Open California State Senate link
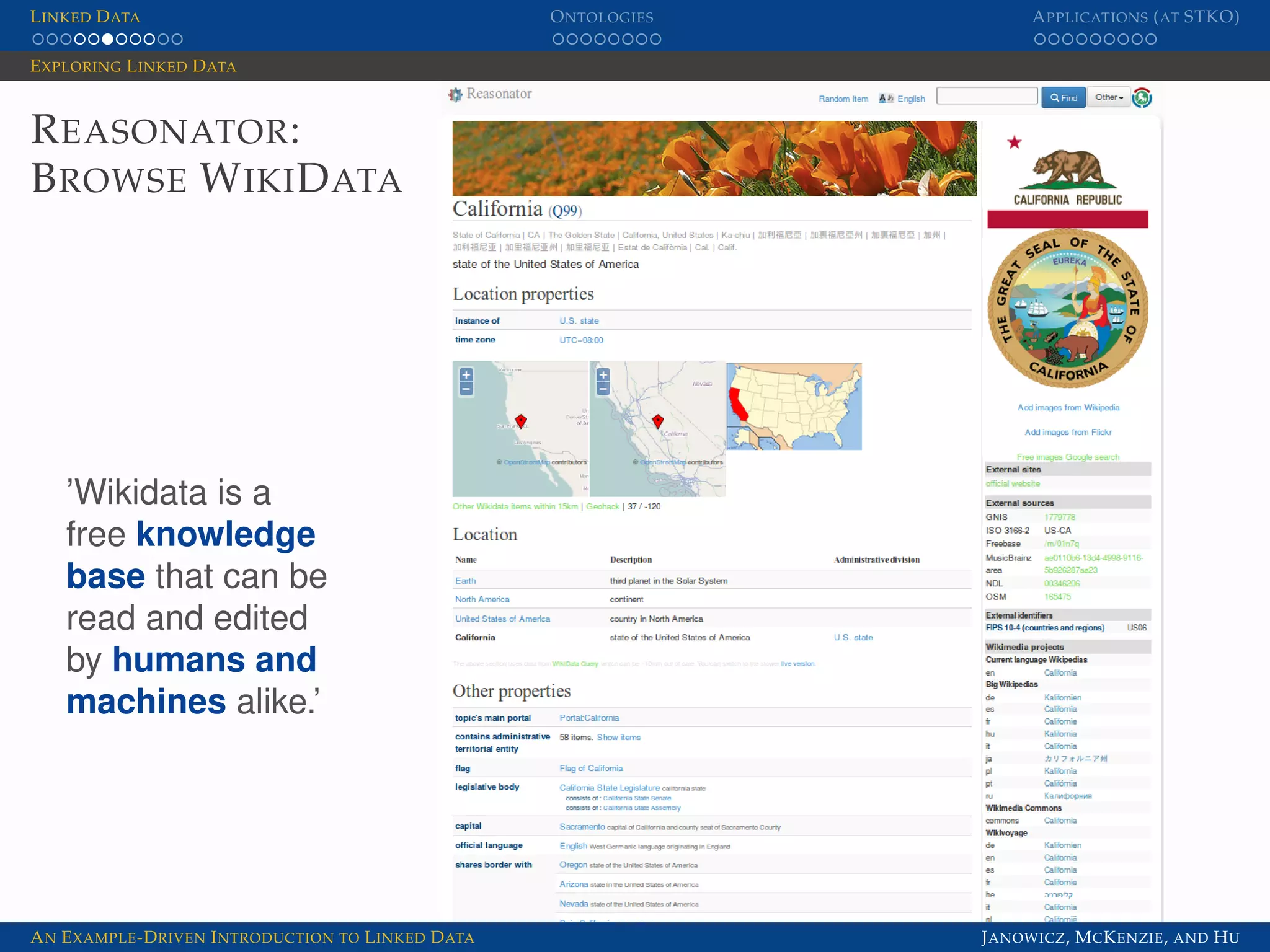Screen dimensions: 1270x952 click(x=637, y=798)
